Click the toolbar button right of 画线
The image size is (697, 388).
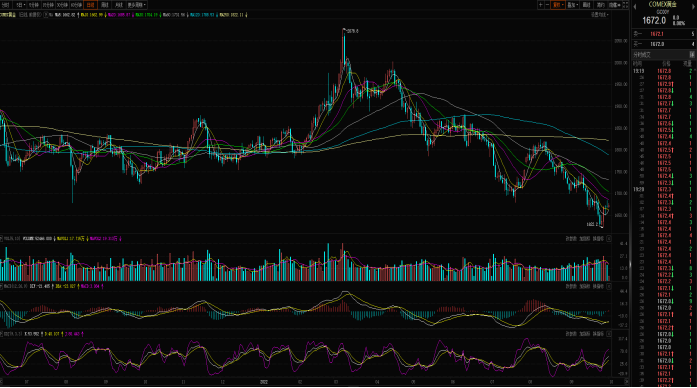coord(601,5)
